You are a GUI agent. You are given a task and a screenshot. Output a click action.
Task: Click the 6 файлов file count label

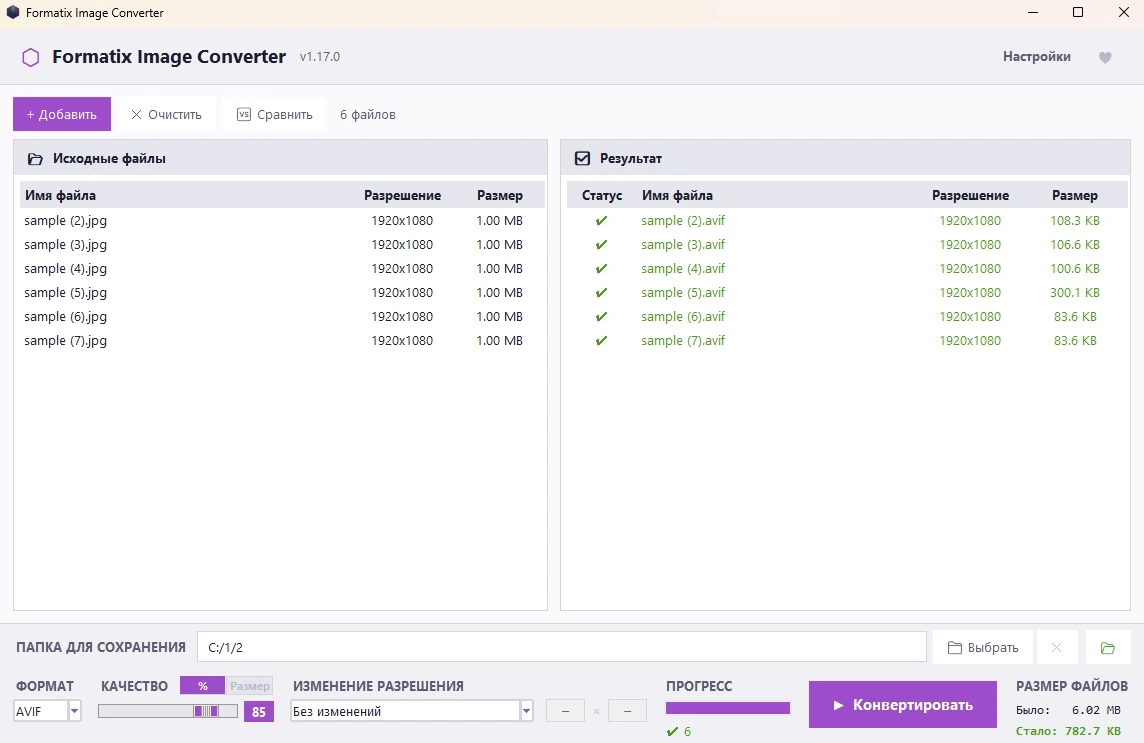pos(368,115)
